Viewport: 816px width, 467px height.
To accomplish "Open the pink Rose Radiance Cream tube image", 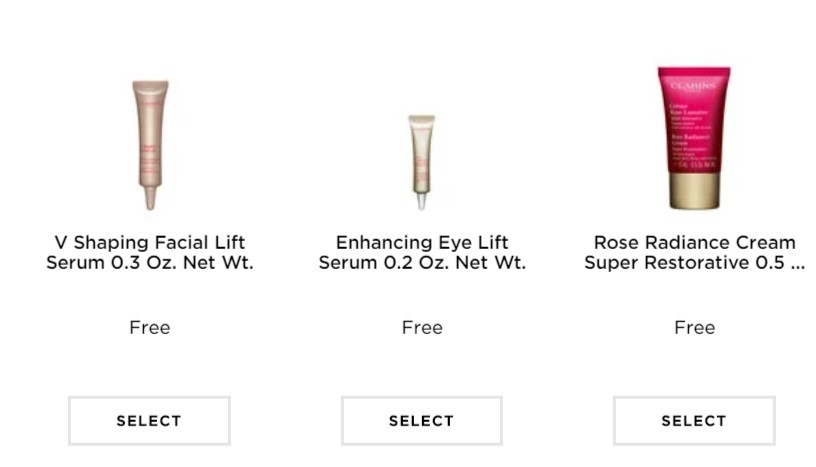I will (x=694, y=138).
